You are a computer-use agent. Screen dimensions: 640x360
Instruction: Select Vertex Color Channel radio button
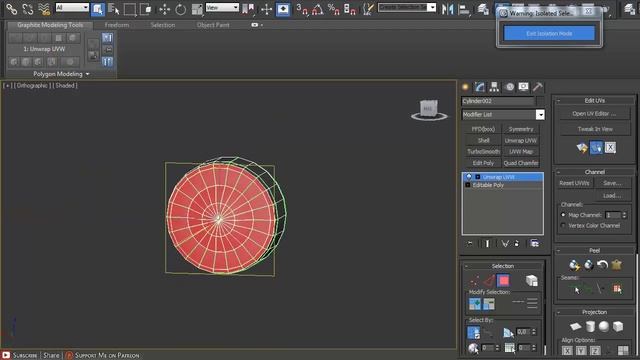[563, 225]
